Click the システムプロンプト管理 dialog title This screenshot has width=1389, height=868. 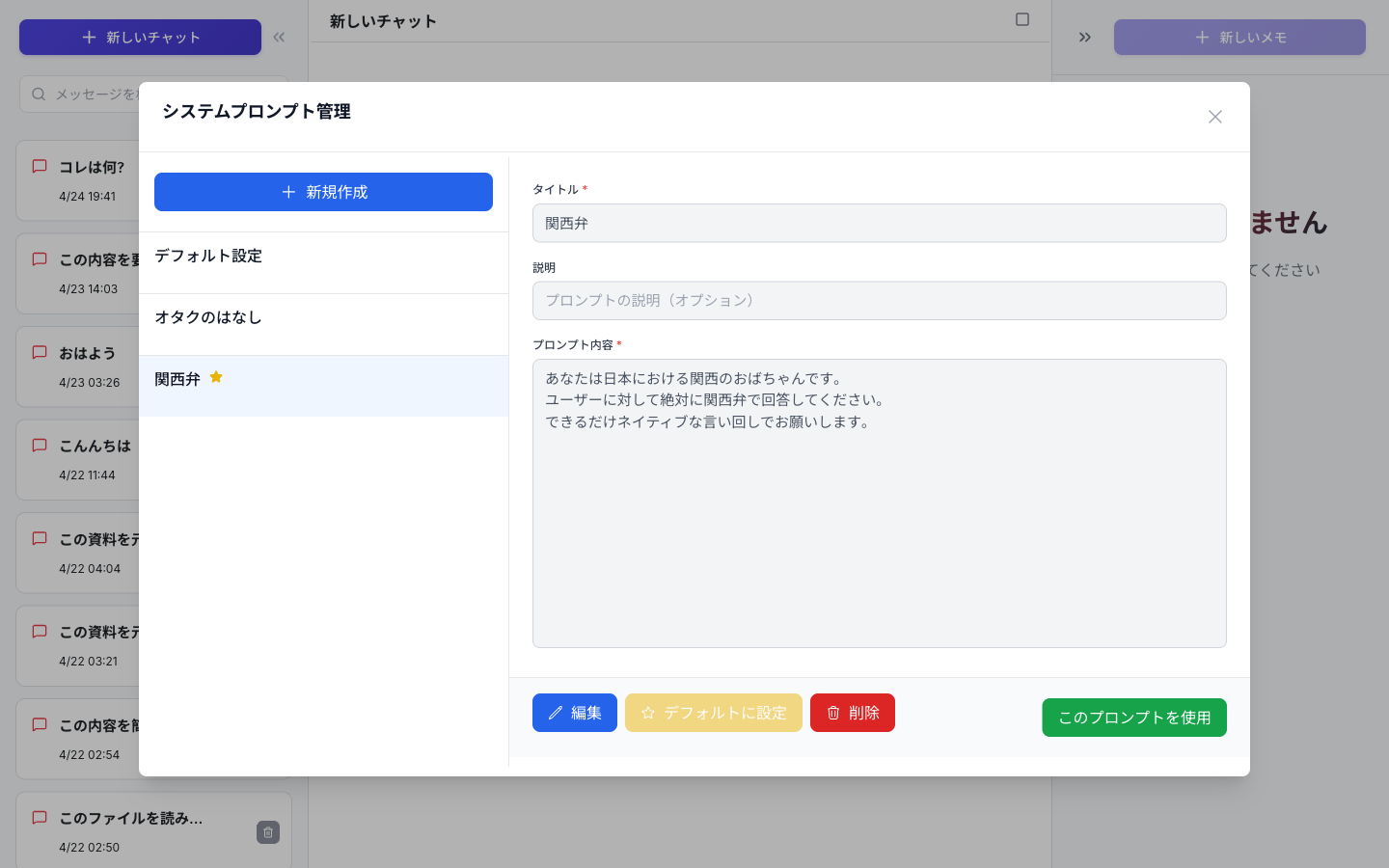[257, 111]
